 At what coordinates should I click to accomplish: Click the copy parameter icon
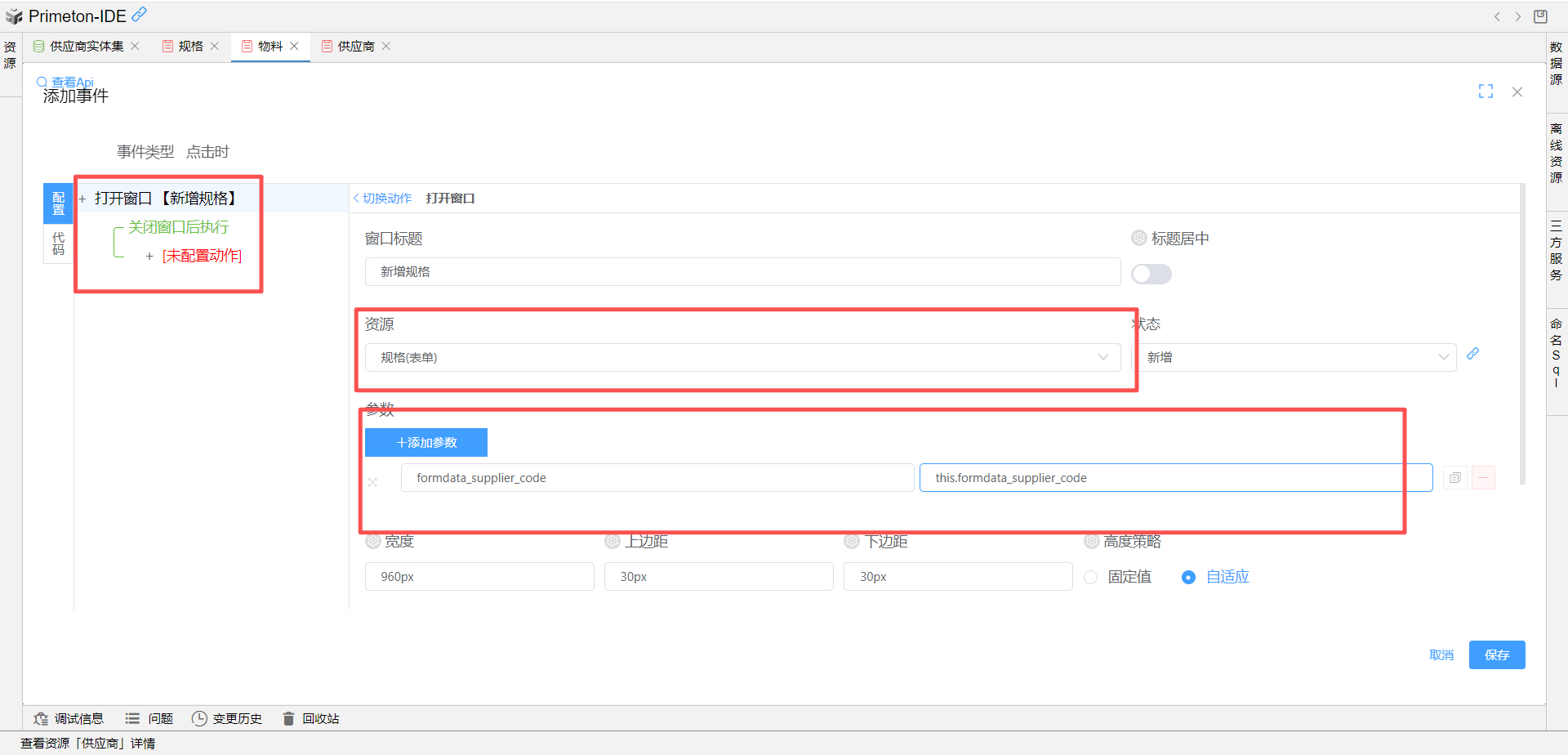click(x=1454, y=478)
